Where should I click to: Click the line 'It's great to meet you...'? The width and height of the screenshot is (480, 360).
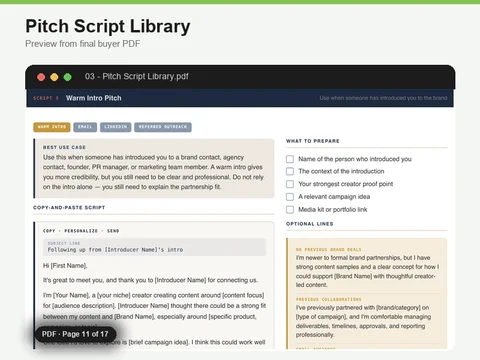(150, 280)
